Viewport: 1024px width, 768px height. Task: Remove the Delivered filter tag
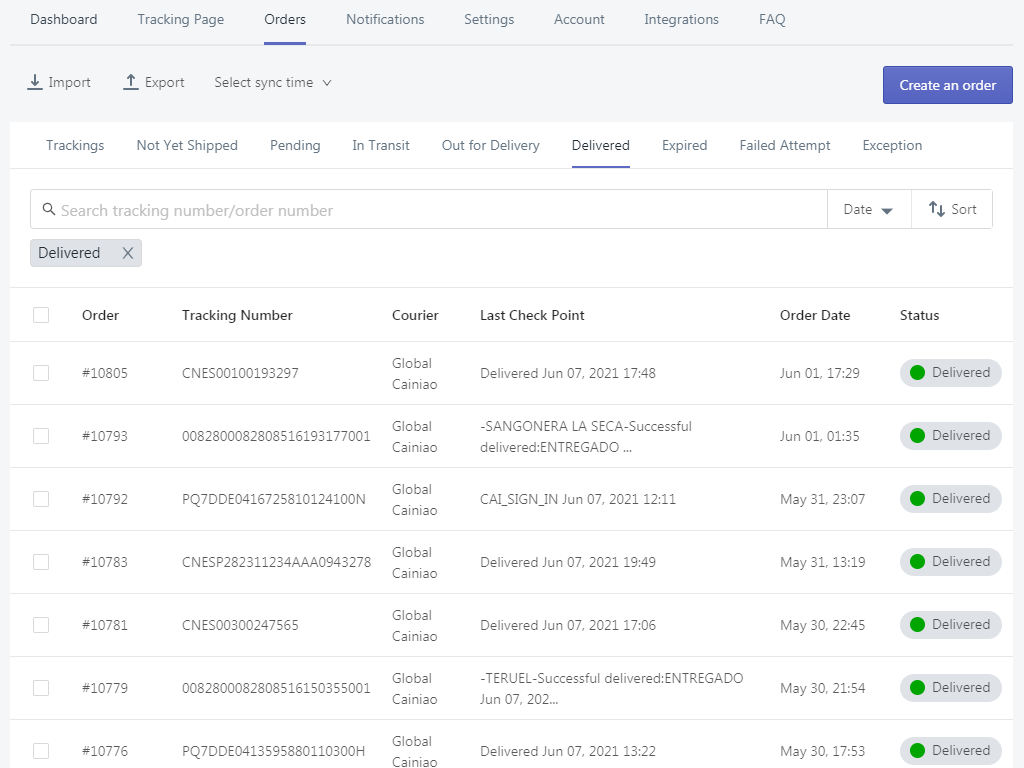128,253
